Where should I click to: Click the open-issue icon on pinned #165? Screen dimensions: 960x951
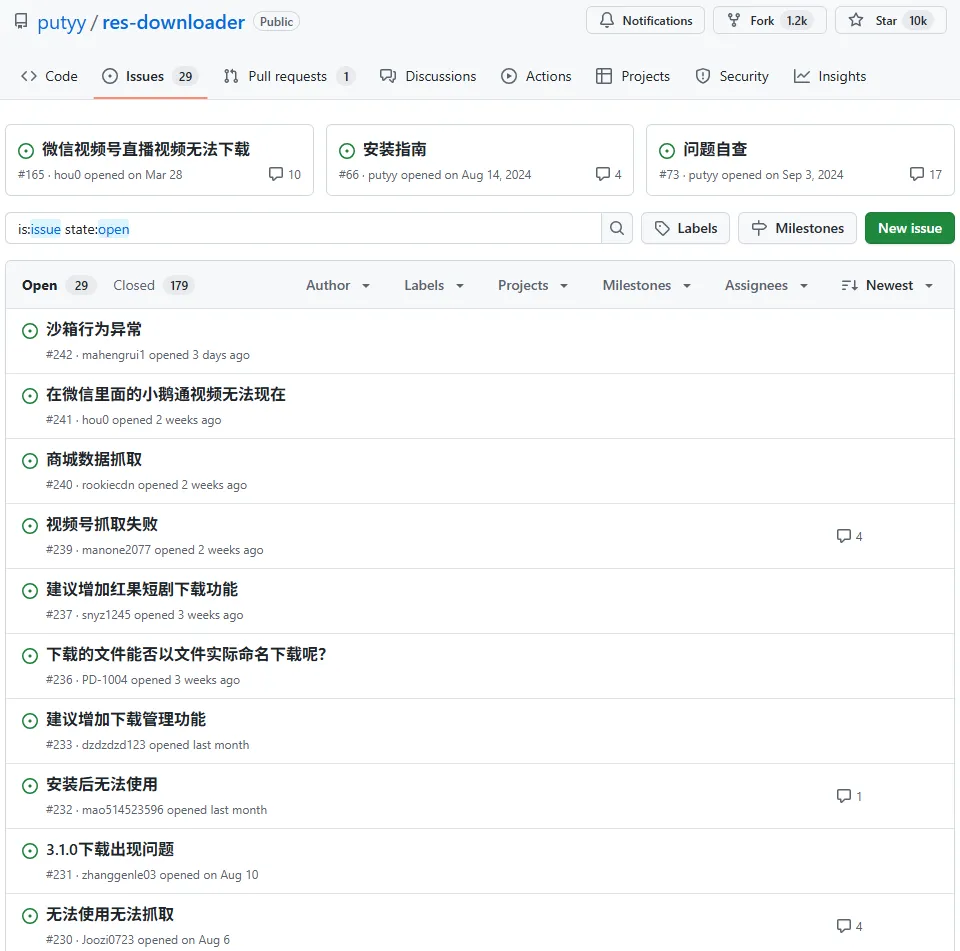(26, 151)
